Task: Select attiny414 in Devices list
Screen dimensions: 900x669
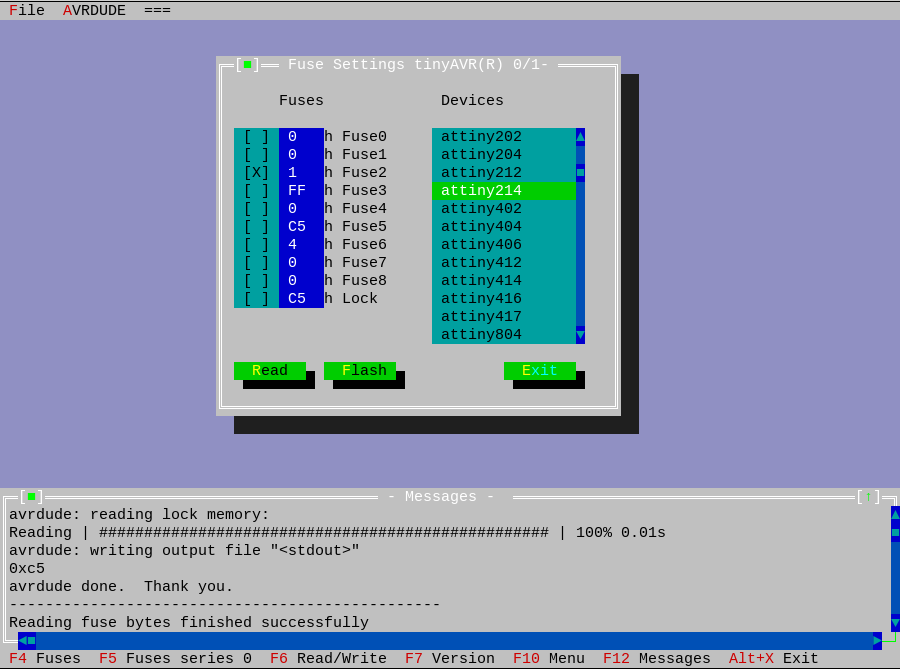Action: [503, 281]
